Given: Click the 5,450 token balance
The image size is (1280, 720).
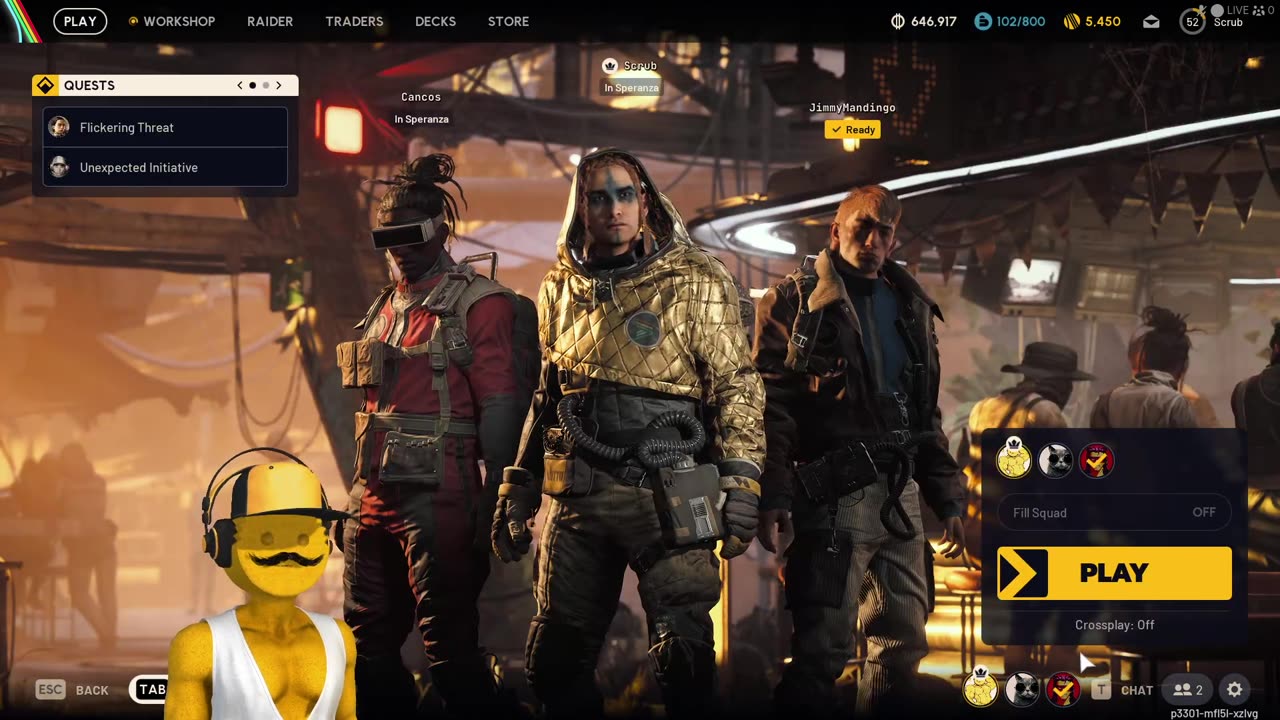Looking at the screenshot, I should [1102, 21].
